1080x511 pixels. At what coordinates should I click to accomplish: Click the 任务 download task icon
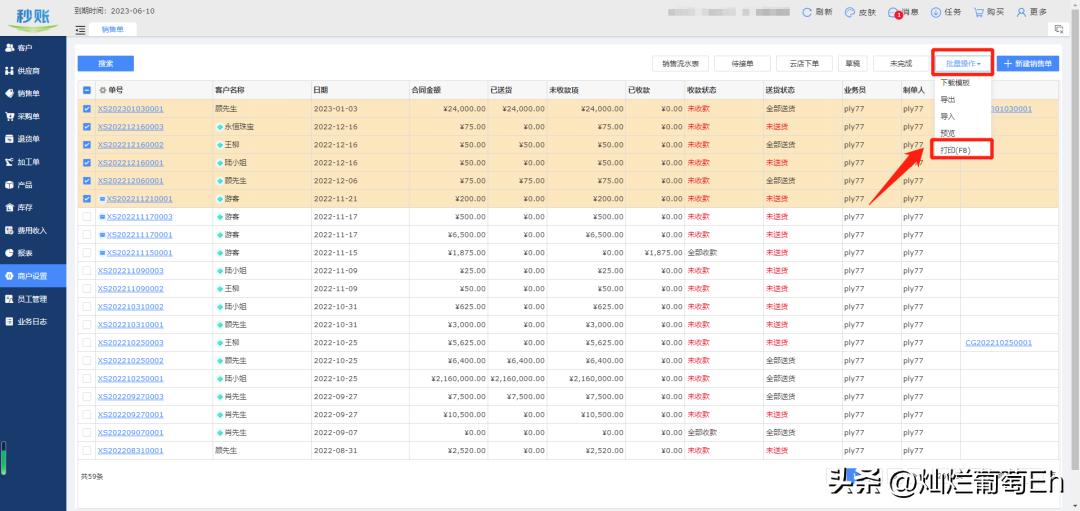click(936, 12)
